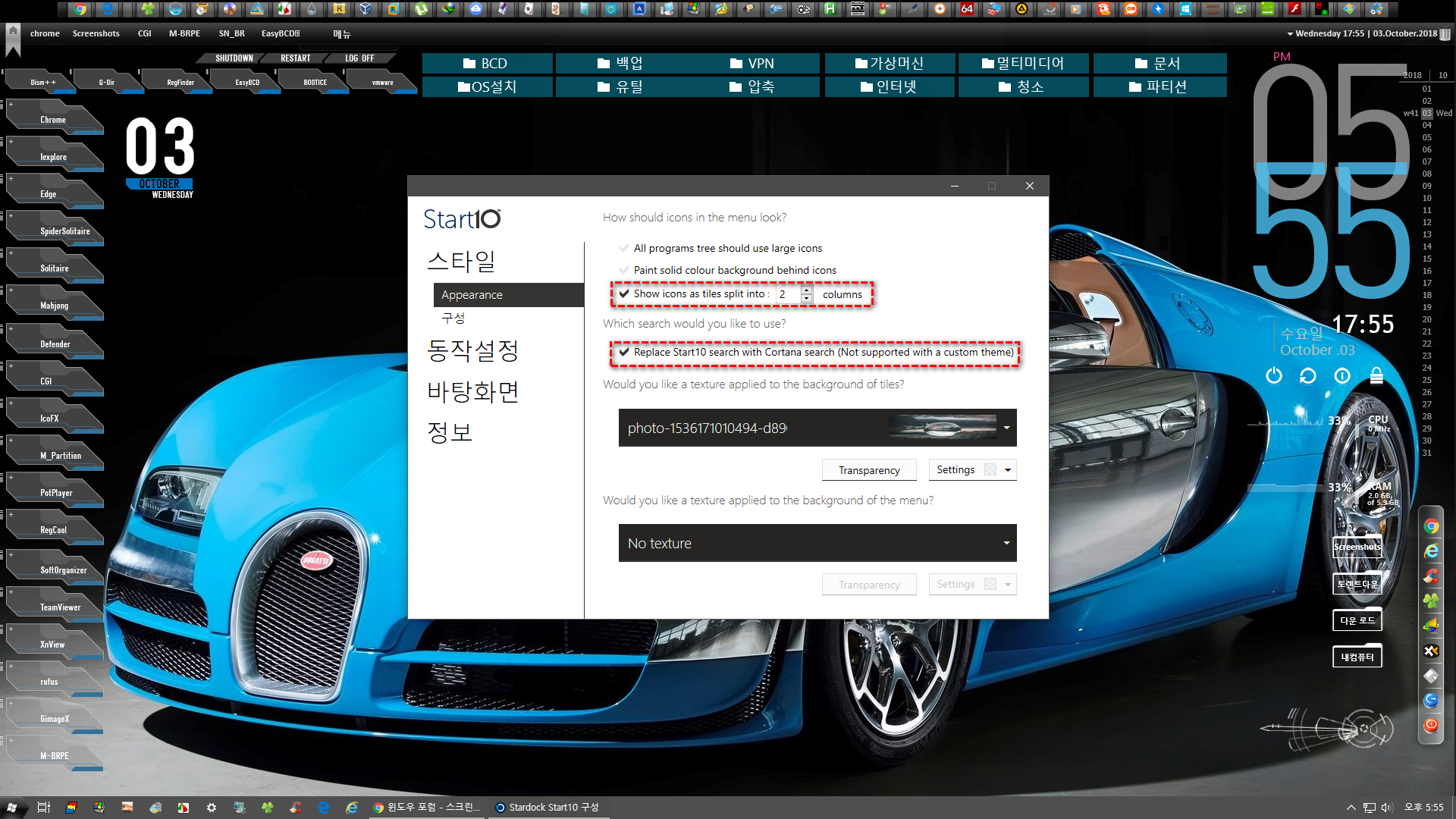This screenshot has height=819, width=1456.
Task: Open SN_BR item in top menu bar
Action: coord(231,33)
